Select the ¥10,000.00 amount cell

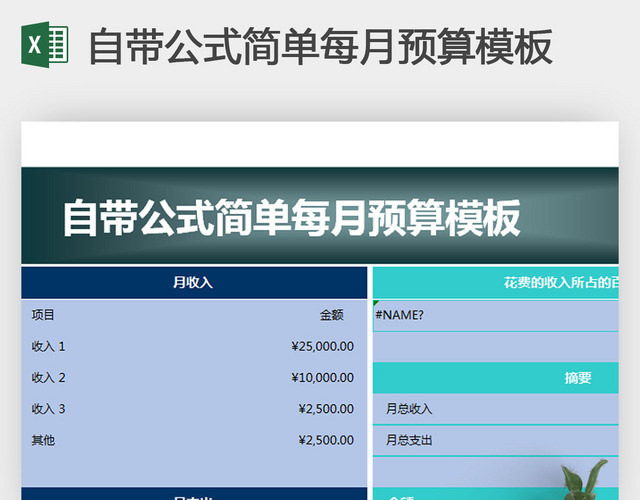tap(322, 378)
